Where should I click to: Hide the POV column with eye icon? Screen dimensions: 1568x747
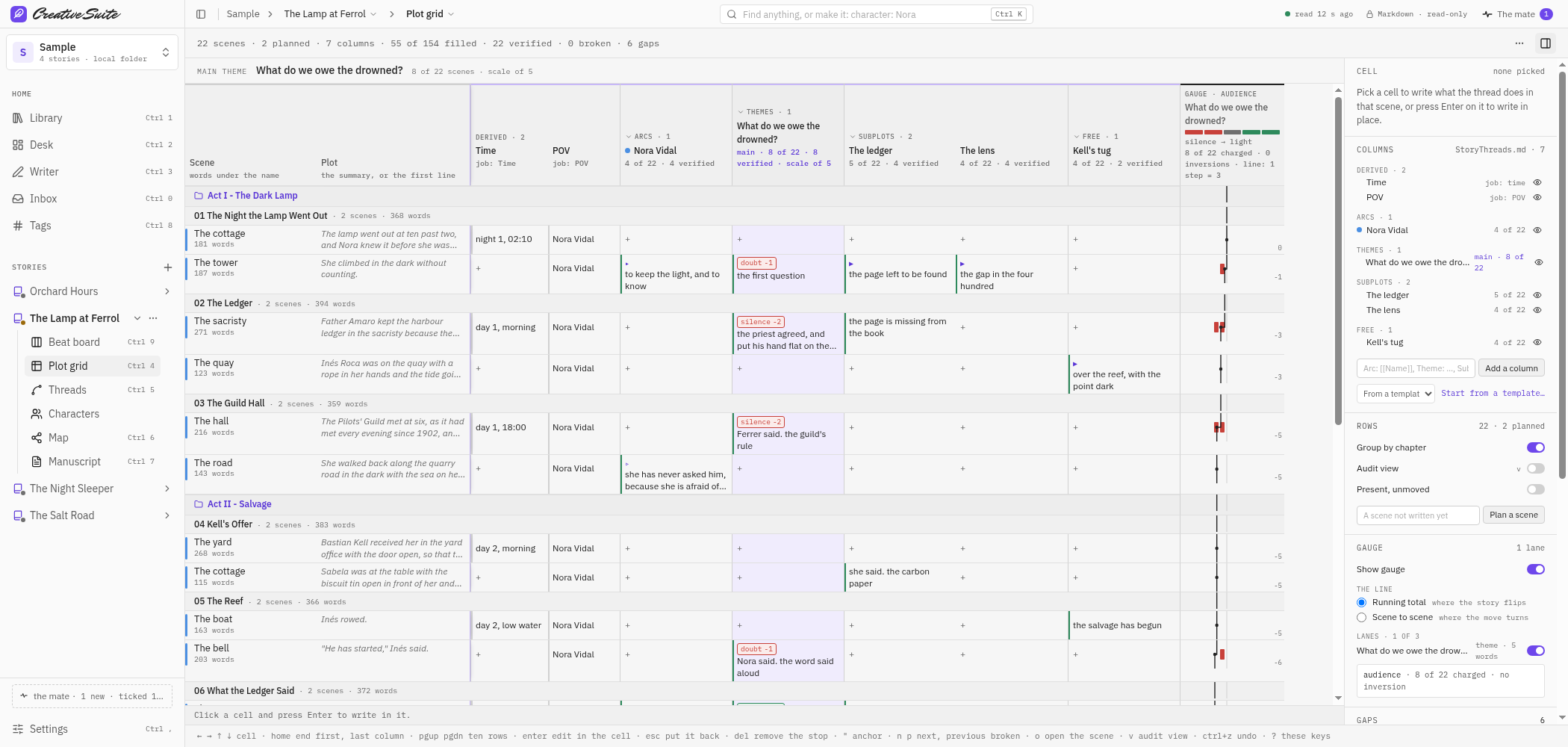pyautogui.click(x=1537, y=197)
